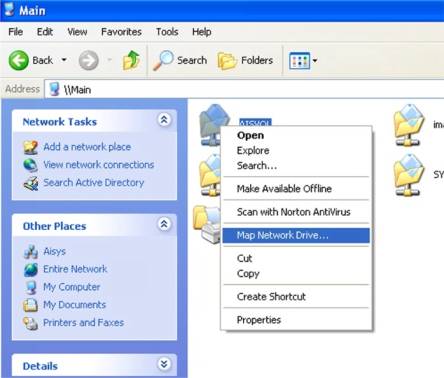The image size is (444, 378).
Task: Expand the Details panel
Action: click(x=164, y=364)
